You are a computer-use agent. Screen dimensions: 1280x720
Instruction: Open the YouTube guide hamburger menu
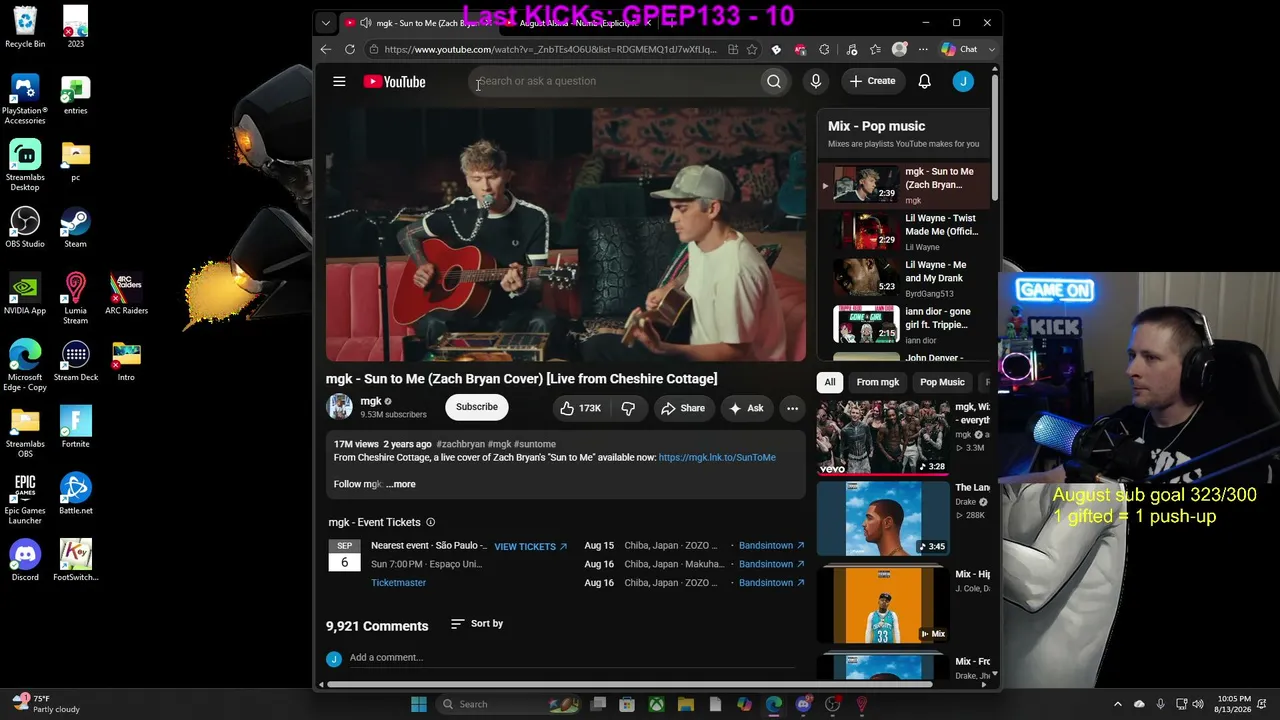[x=339, y=82]
